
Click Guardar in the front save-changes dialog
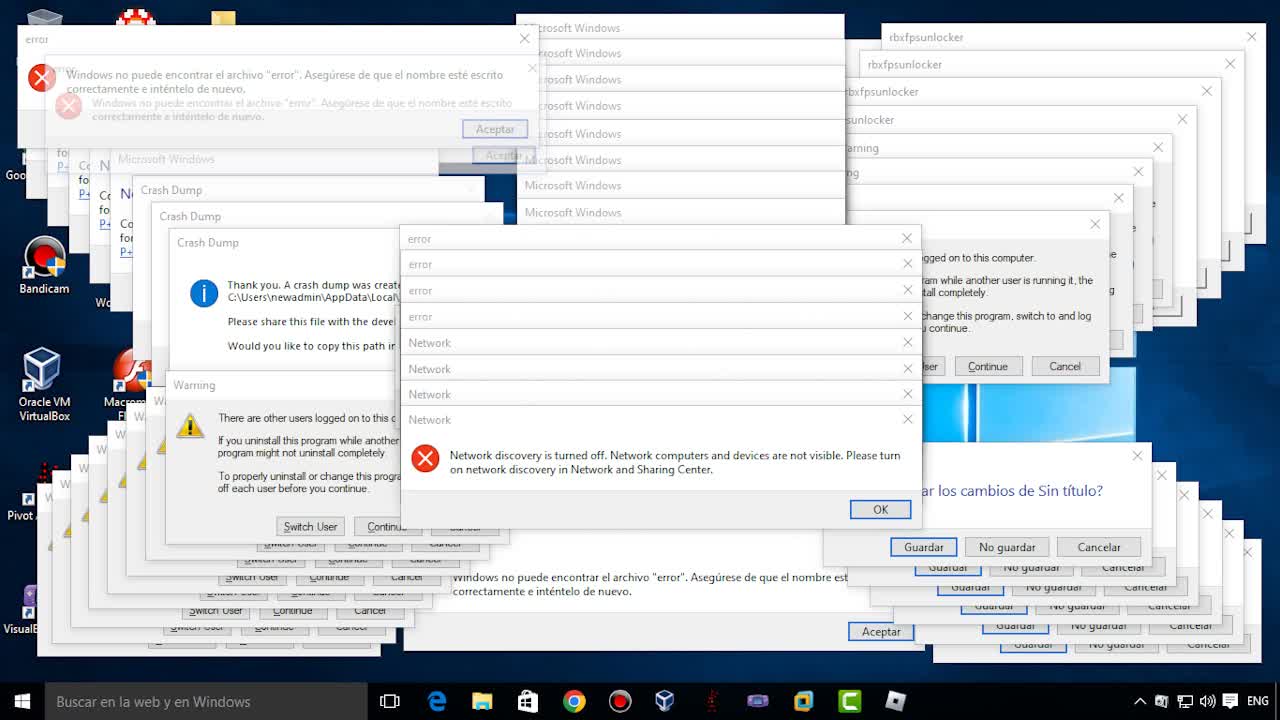click(x=924, y=547)
